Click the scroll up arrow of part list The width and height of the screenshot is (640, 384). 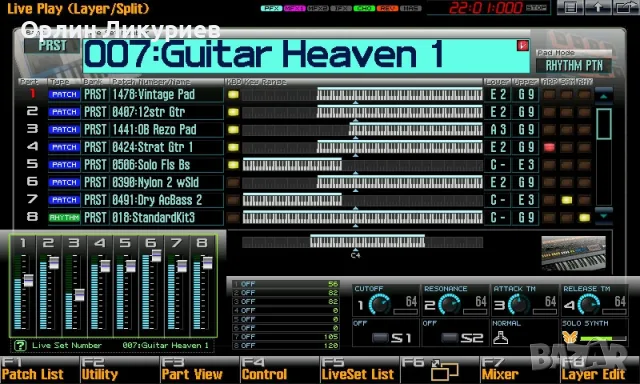click(x=604, y=97)
